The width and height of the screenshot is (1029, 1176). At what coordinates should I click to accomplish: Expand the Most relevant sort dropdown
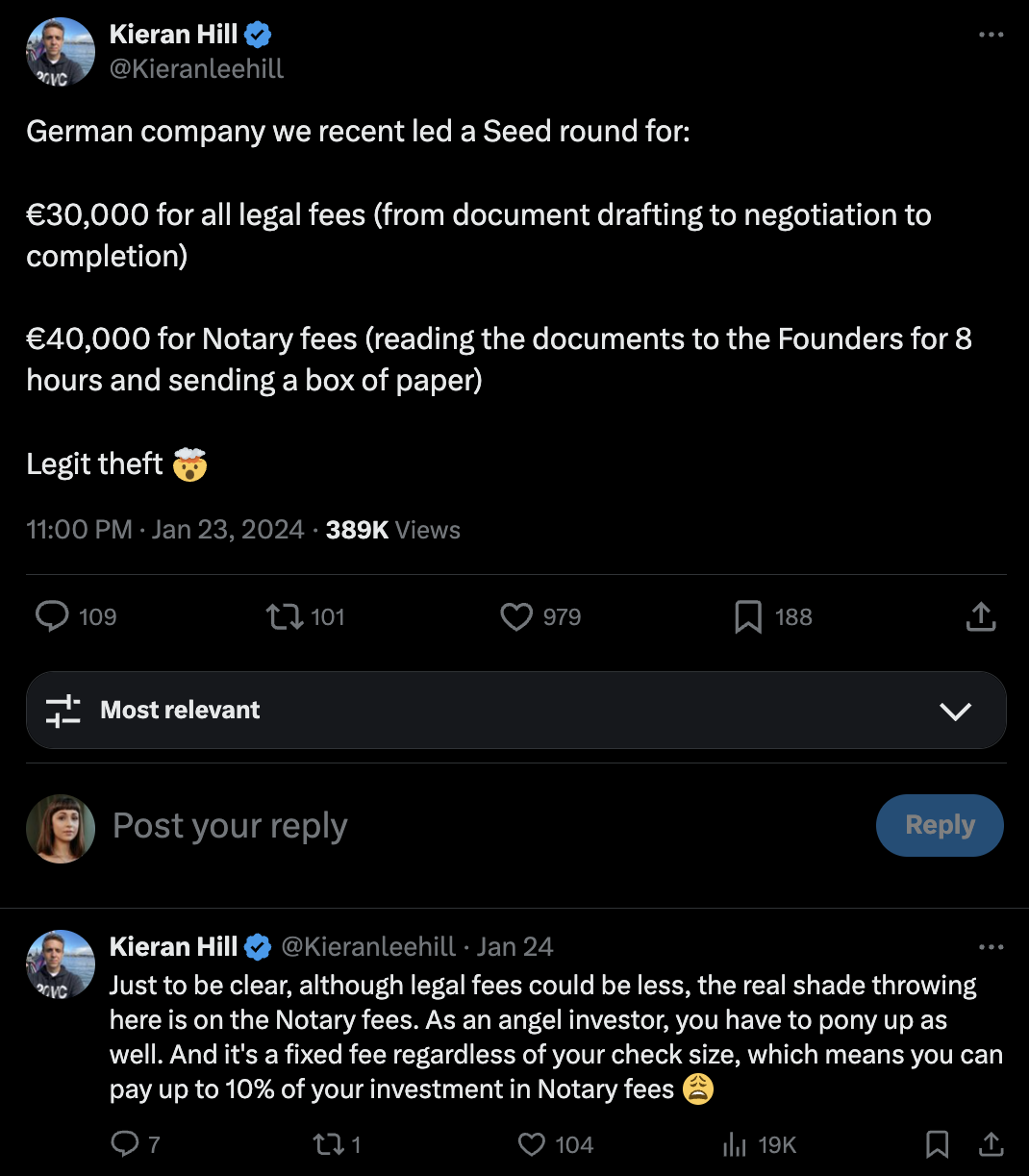tap(515, 711)
